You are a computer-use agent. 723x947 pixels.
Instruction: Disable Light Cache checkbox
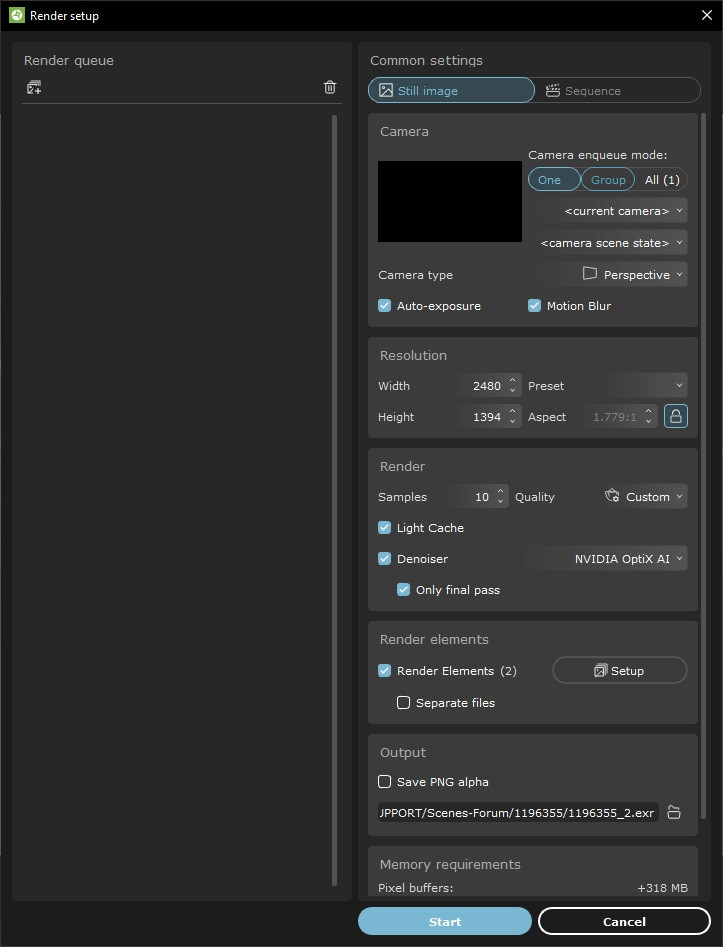385,527
